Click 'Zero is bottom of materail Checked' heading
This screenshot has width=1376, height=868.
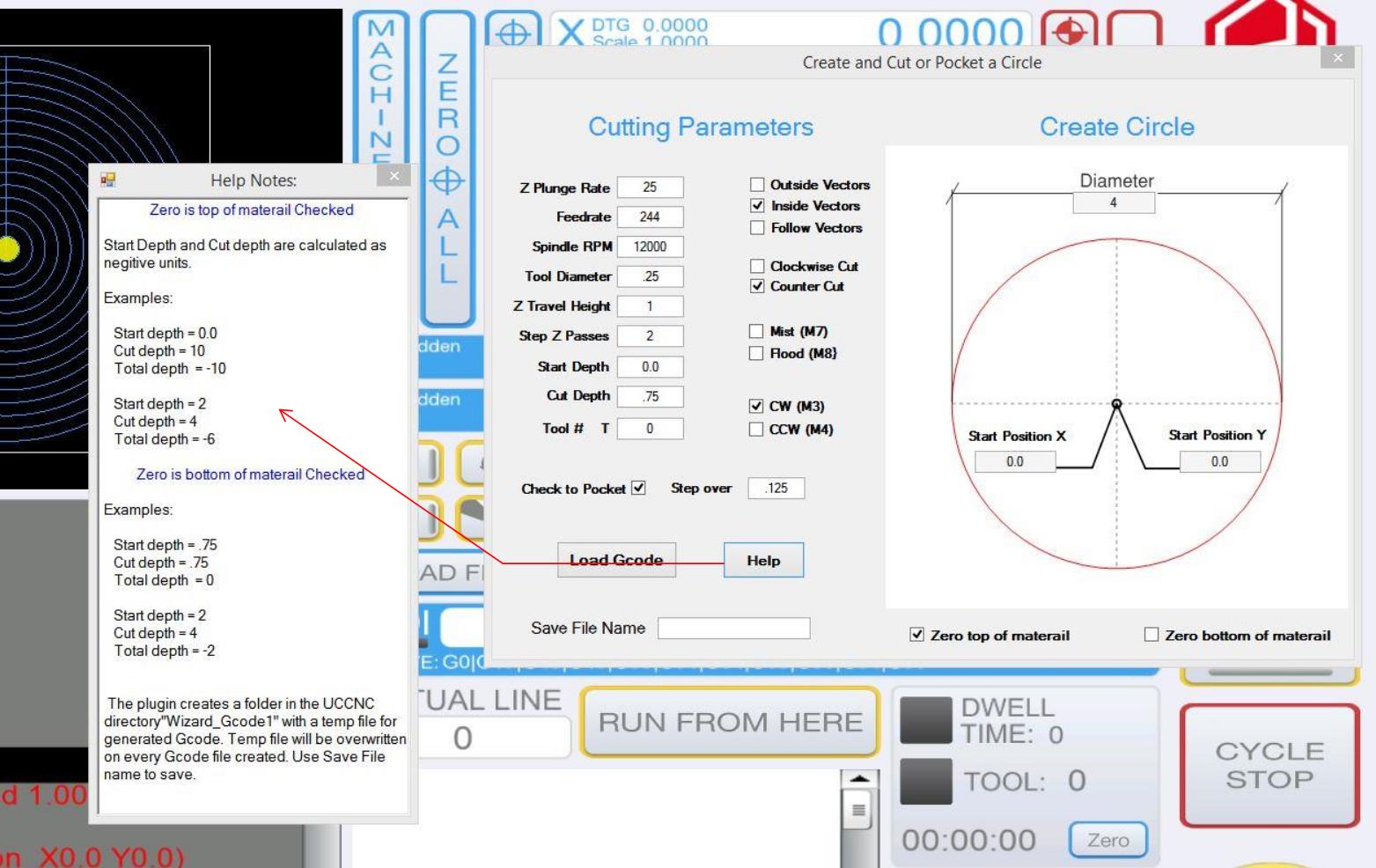250,474
